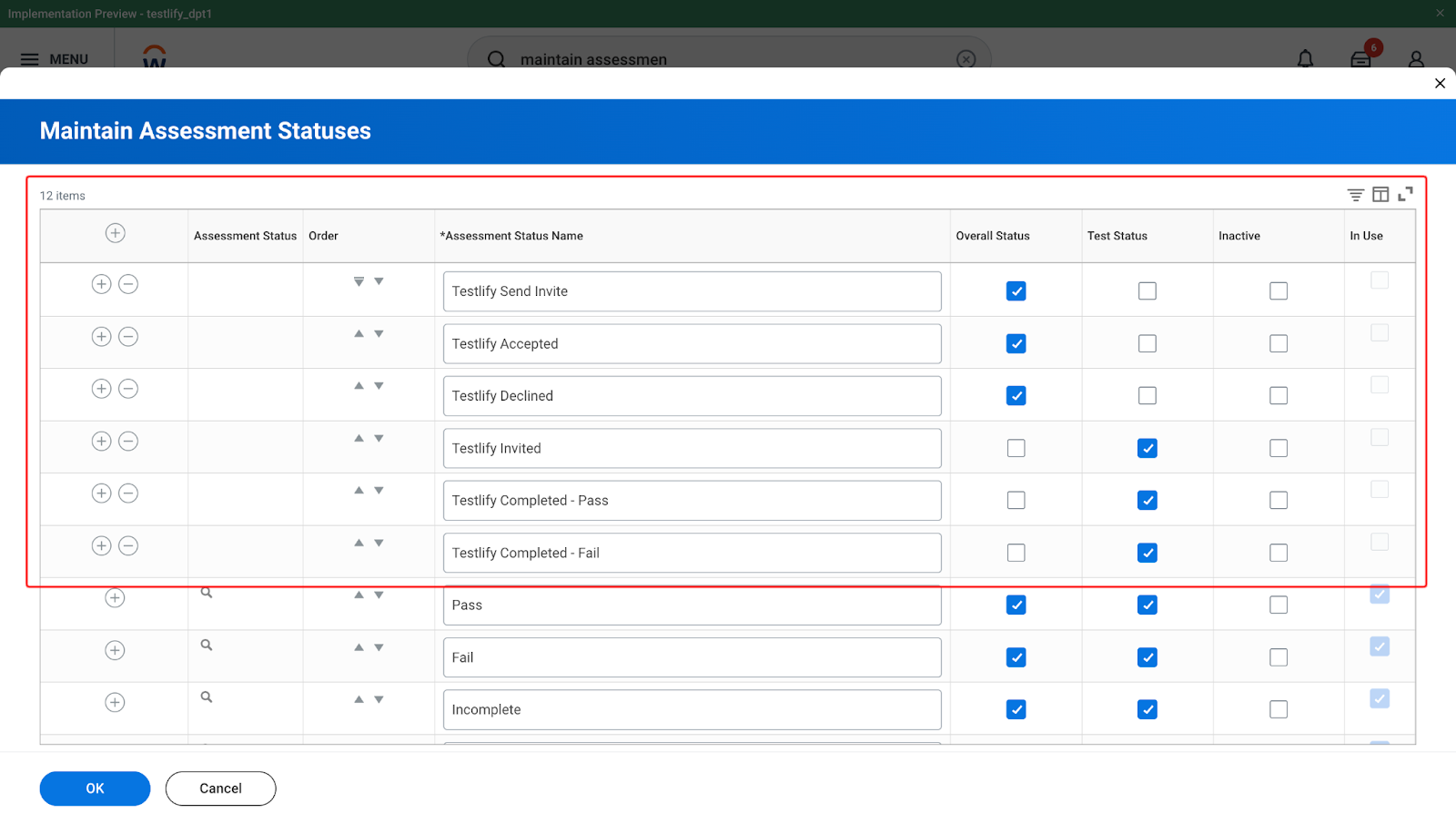
Task: Edit the Incomplete status name field
Action: coord(692,710)
